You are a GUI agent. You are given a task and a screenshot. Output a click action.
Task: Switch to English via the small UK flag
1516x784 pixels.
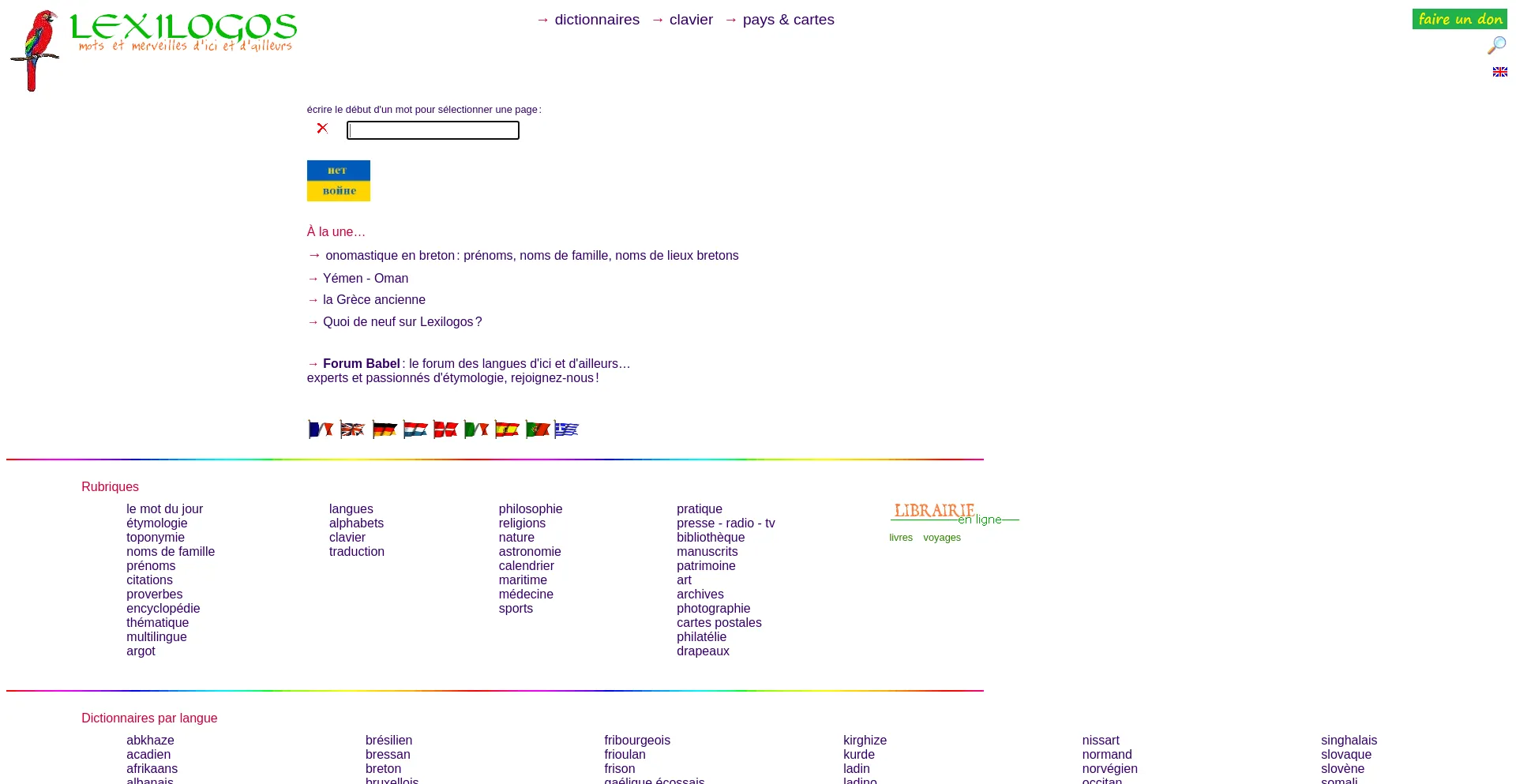click(x=1499, y=72)
